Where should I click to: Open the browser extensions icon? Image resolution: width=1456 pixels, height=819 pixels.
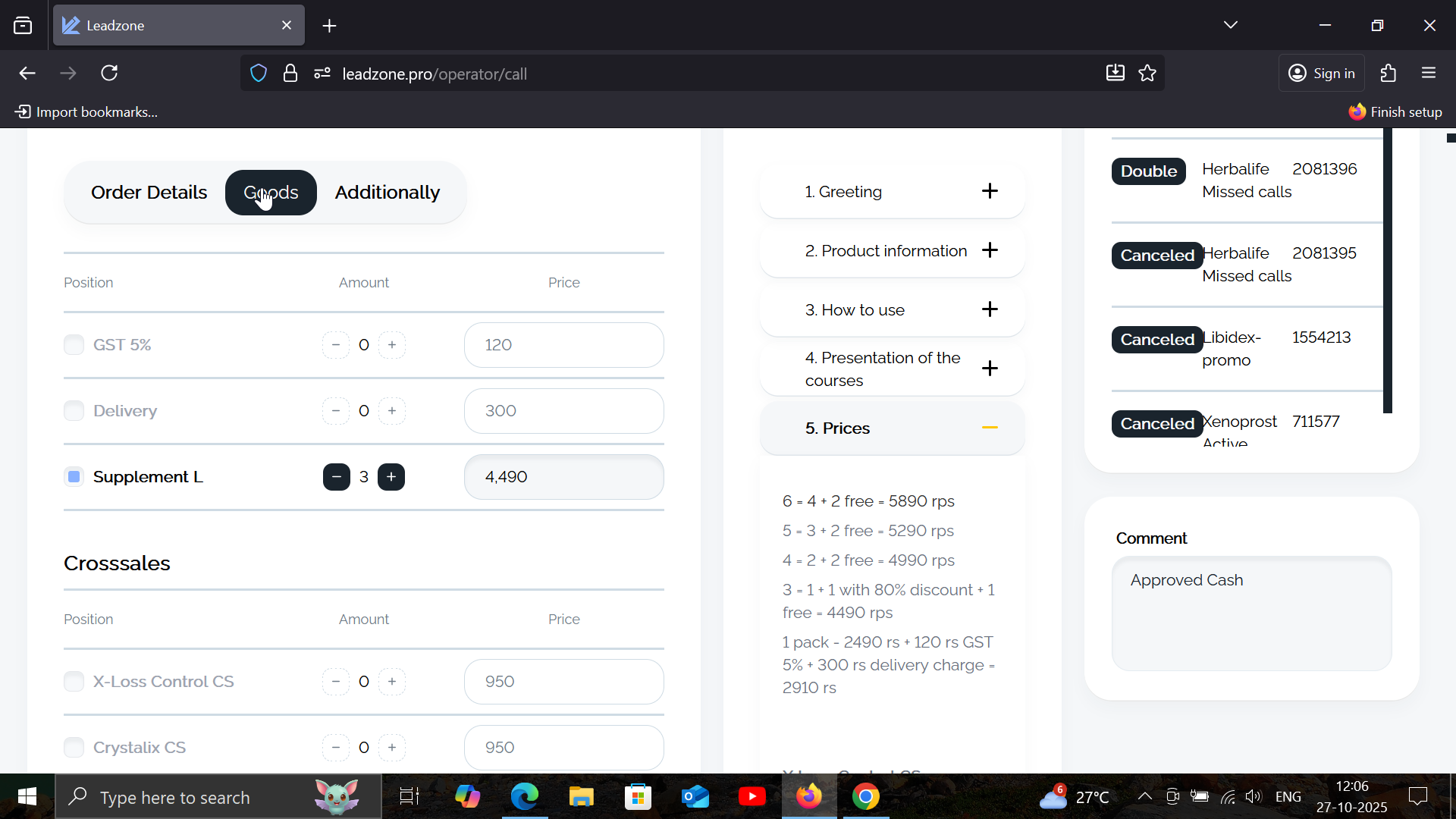1389,74
